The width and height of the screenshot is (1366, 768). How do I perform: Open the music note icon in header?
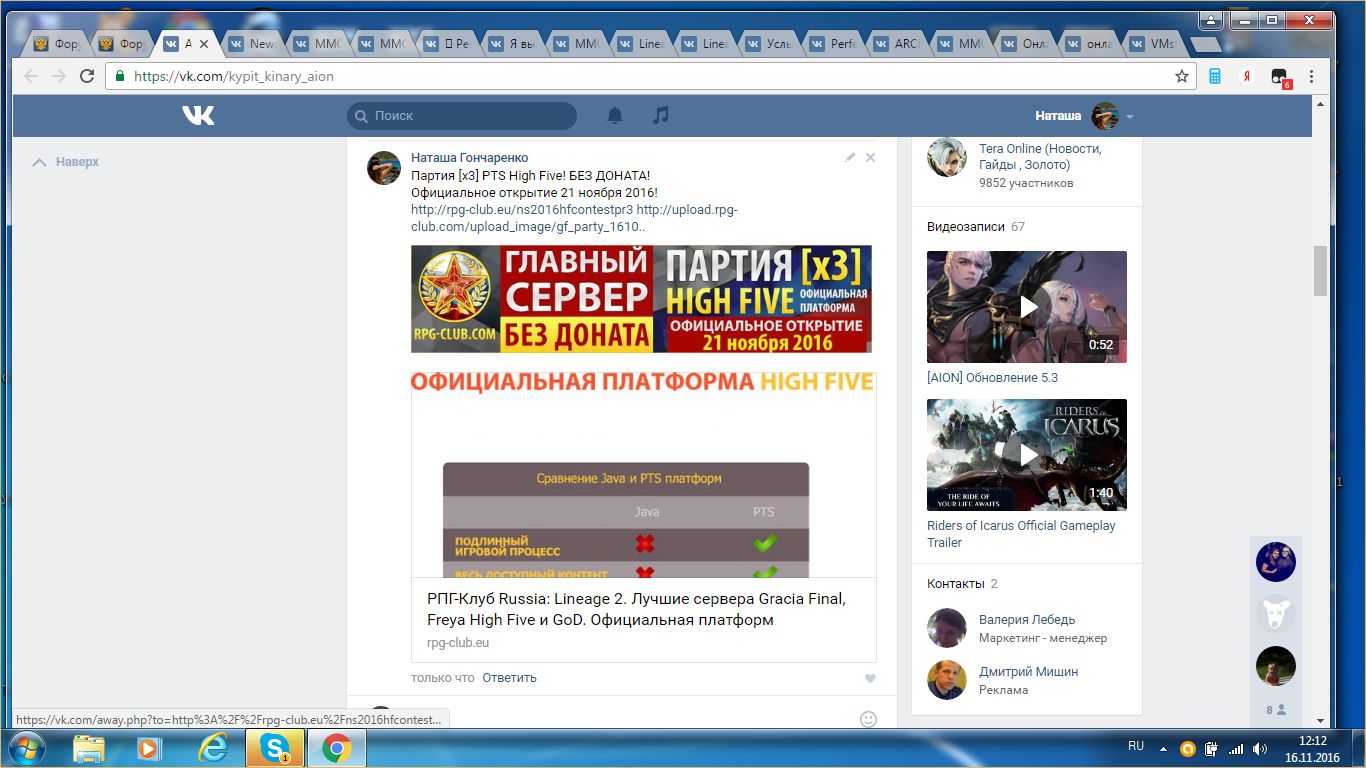click(660, 116)
